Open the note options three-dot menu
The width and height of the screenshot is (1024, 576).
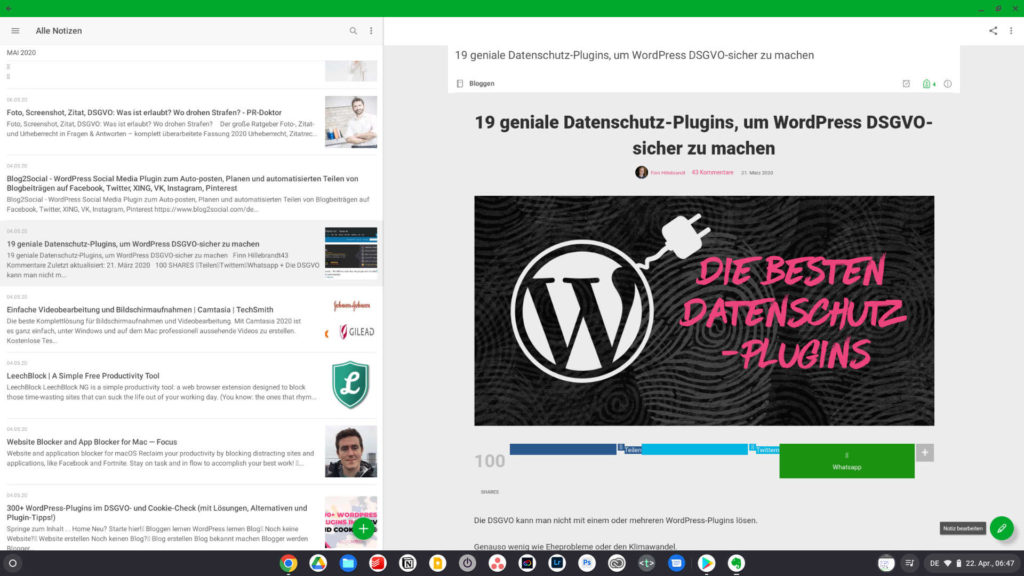click(x=1011, y=31)
